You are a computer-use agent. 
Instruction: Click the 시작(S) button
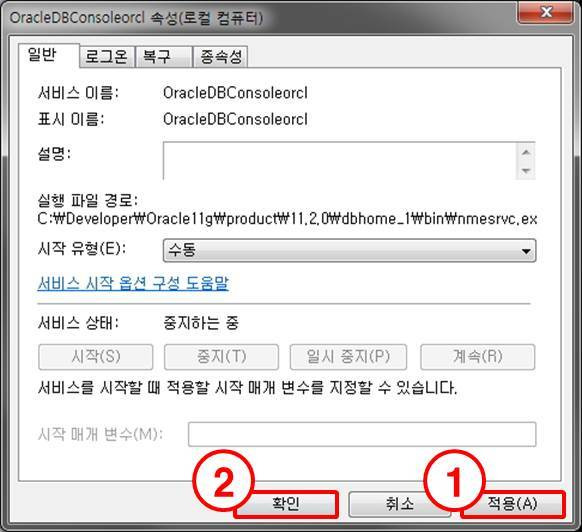96,357
